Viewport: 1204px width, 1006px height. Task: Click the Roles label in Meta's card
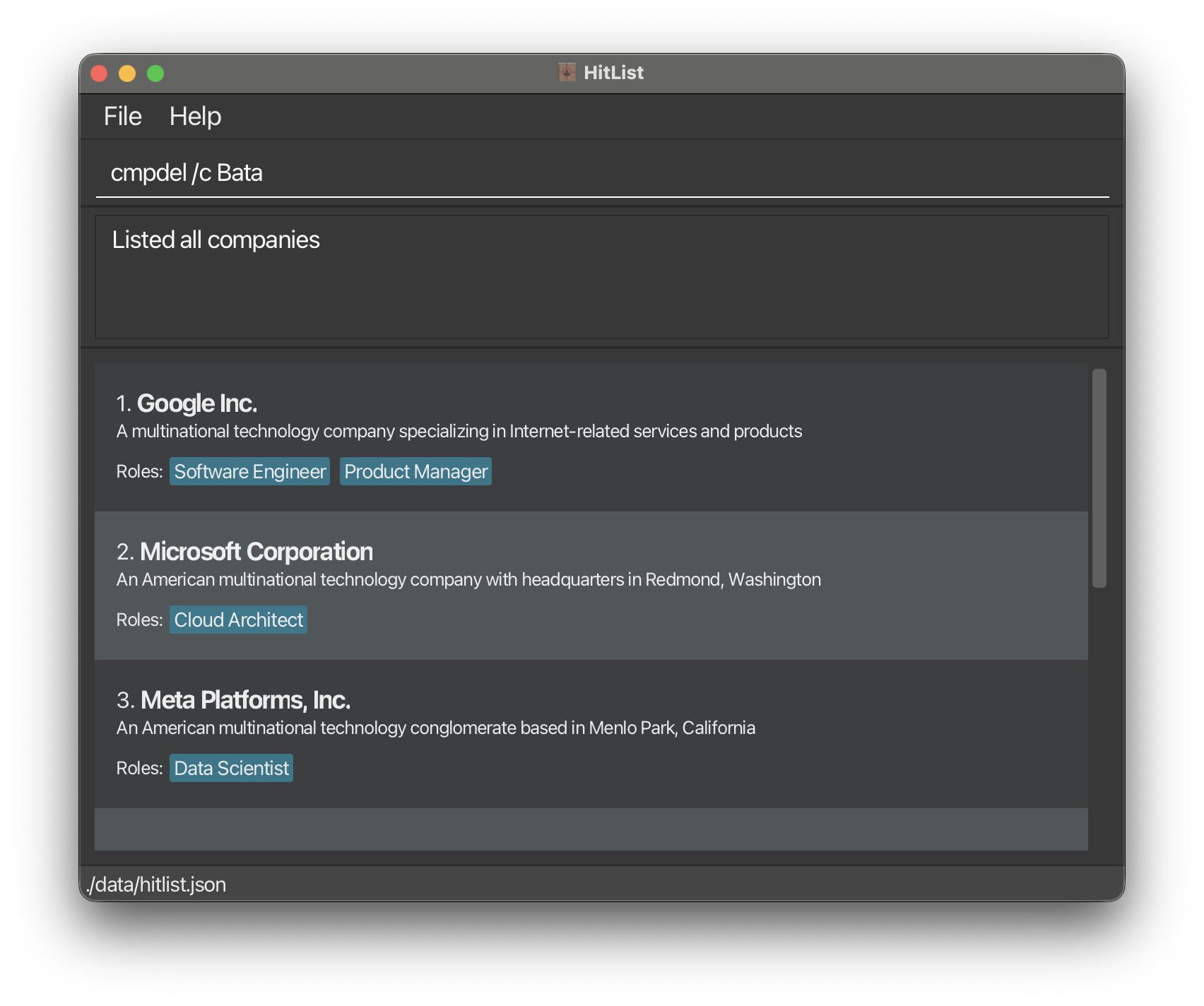coord(140,769)
